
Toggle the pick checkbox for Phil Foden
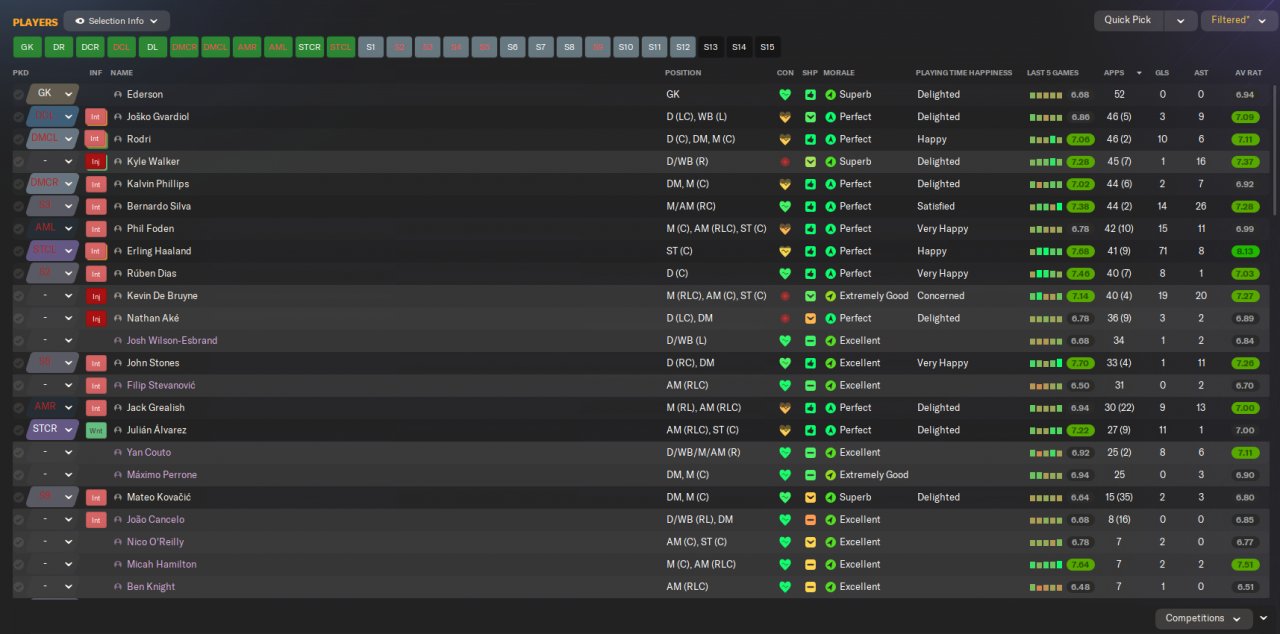pos(18,229)
